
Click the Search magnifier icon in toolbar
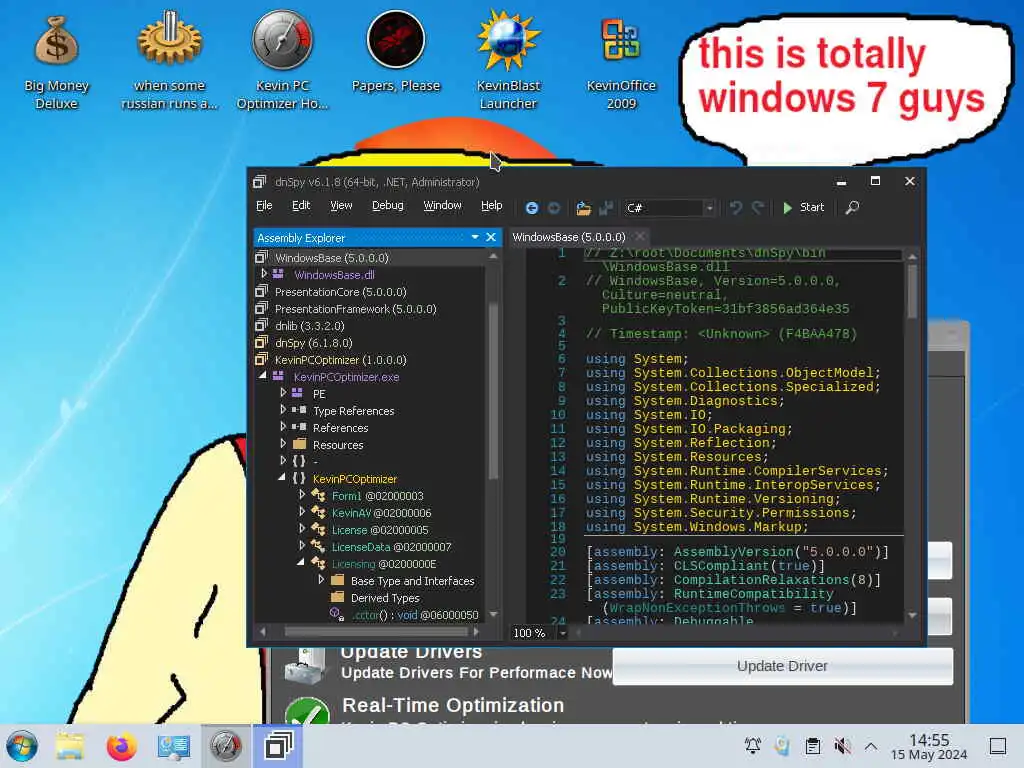[852, 208]
